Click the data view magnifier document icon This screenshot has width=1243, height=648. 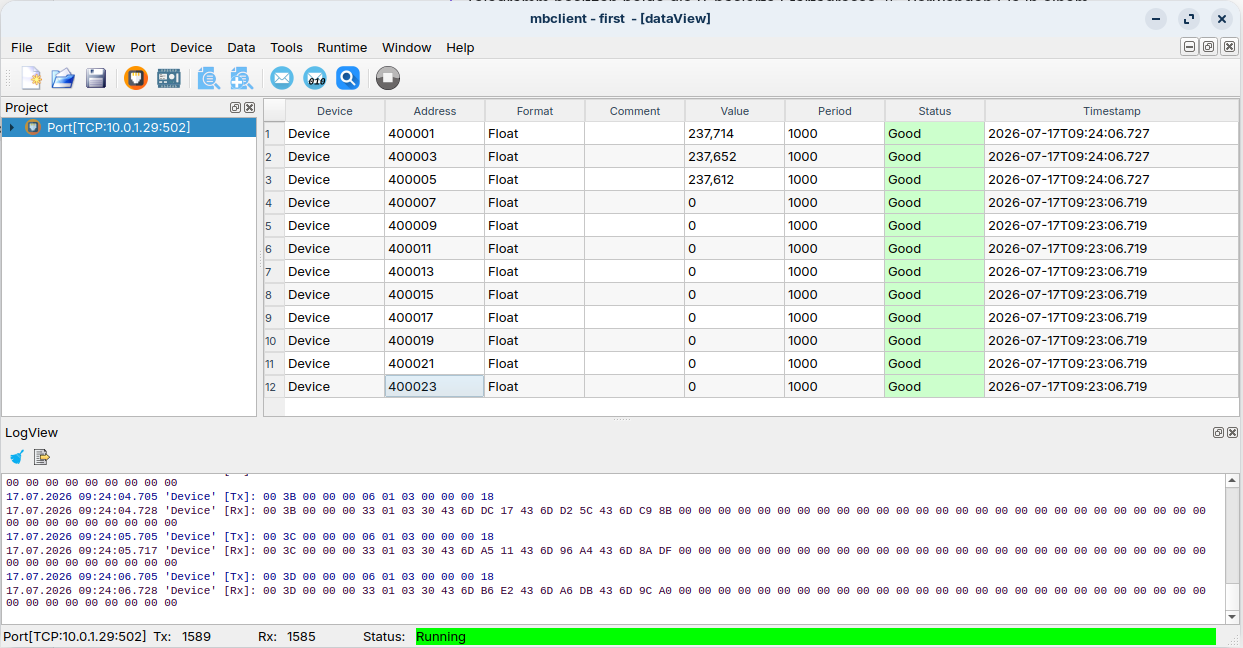pyautogui.click(x=208, y=78)
